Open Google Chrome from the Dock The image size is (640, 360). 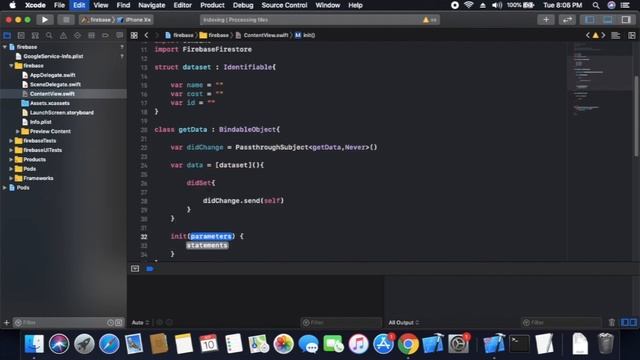[408, 344]
